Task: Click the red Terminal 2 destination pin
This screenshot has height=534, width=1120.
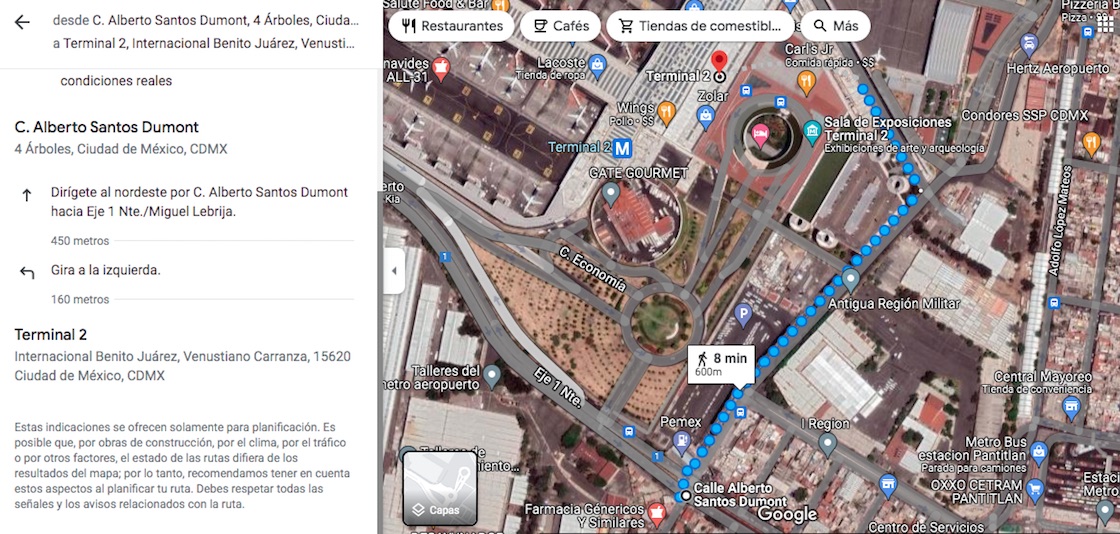Action: [720, 63]
